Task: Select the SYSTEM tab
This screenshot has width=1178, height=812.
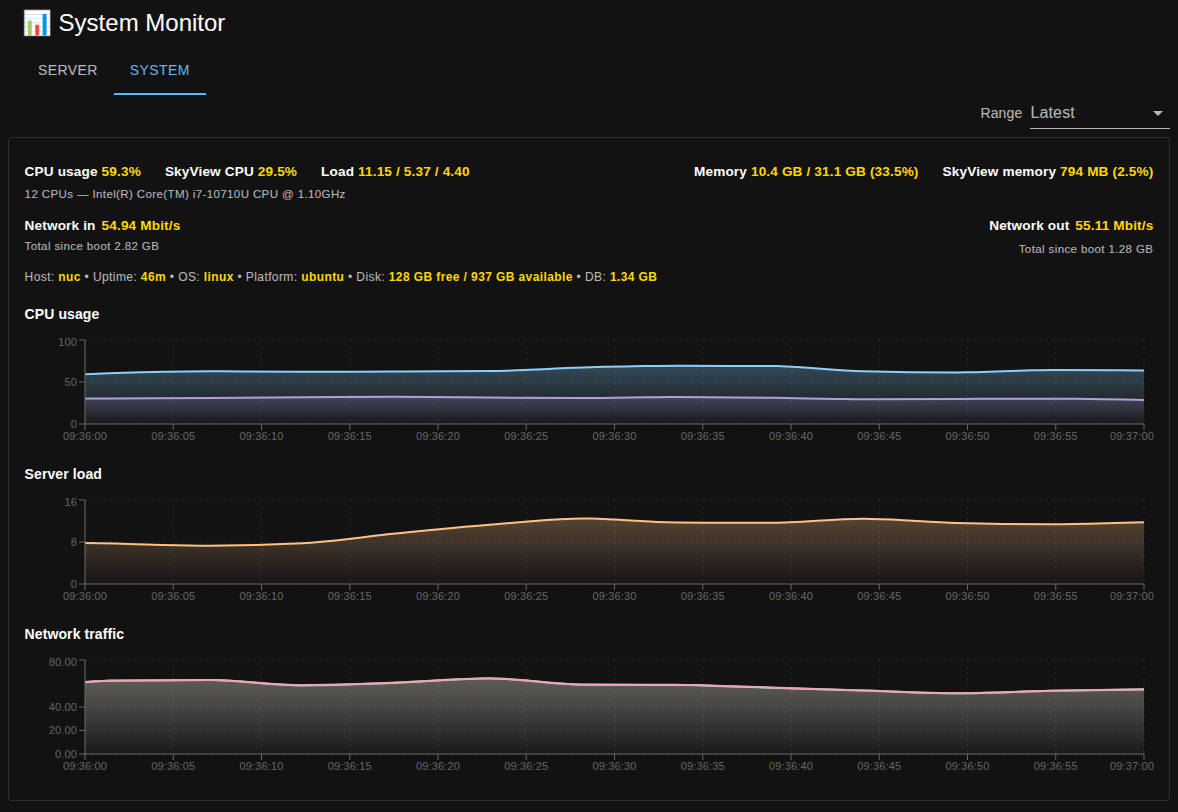Action: coord(159,71)
